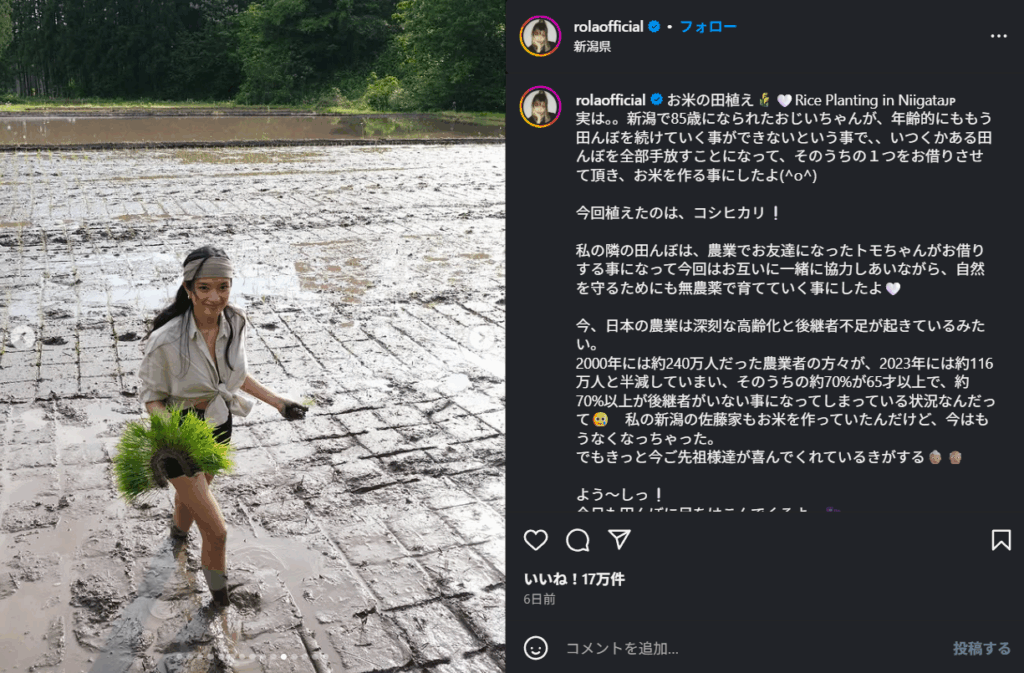
Task: Open comments with the speech bubble icon
Action: [x=578, y=540]
